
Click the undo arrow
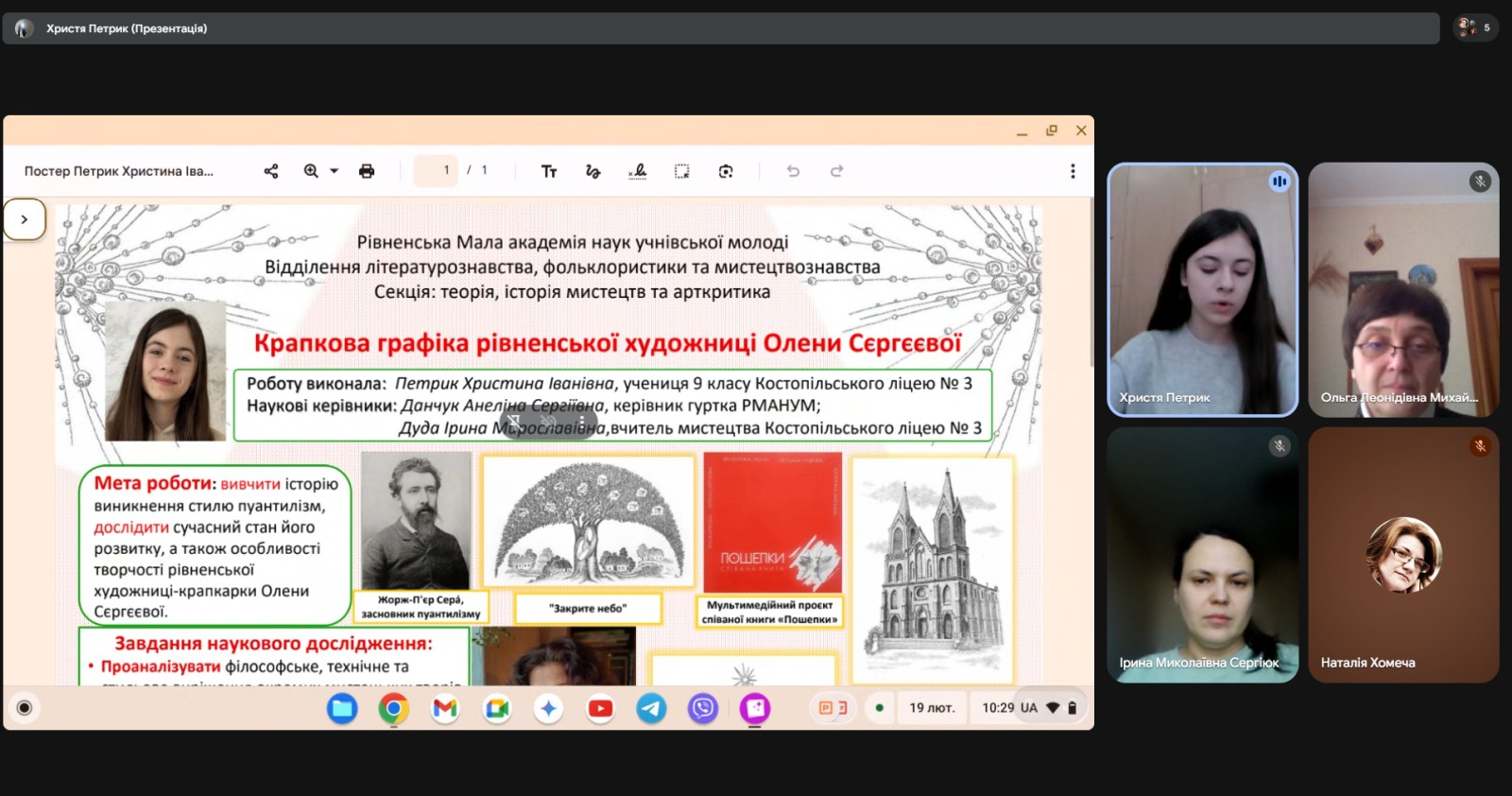pyautogui.click(x=793, y=171)
